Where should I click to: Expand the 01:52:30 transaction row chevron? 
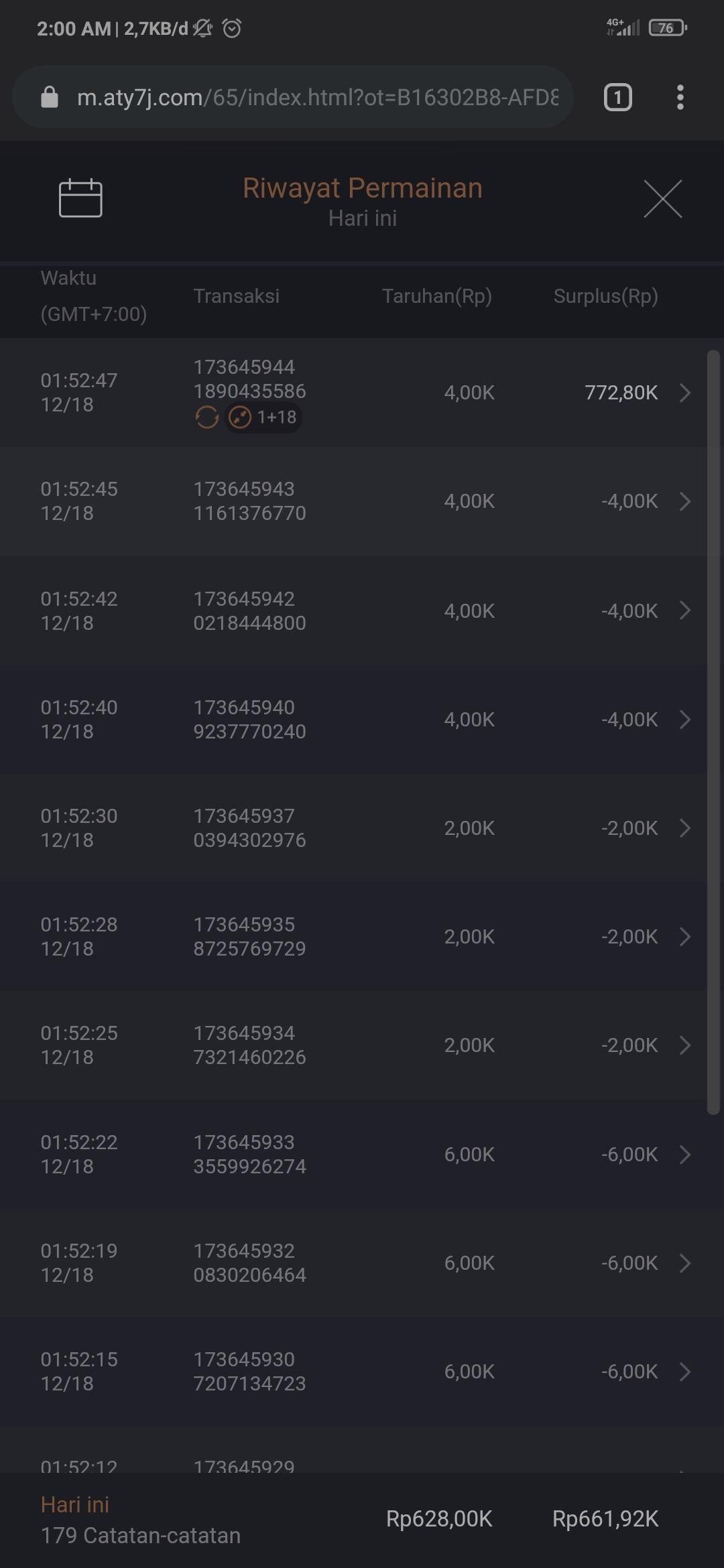tap(684, 828)
